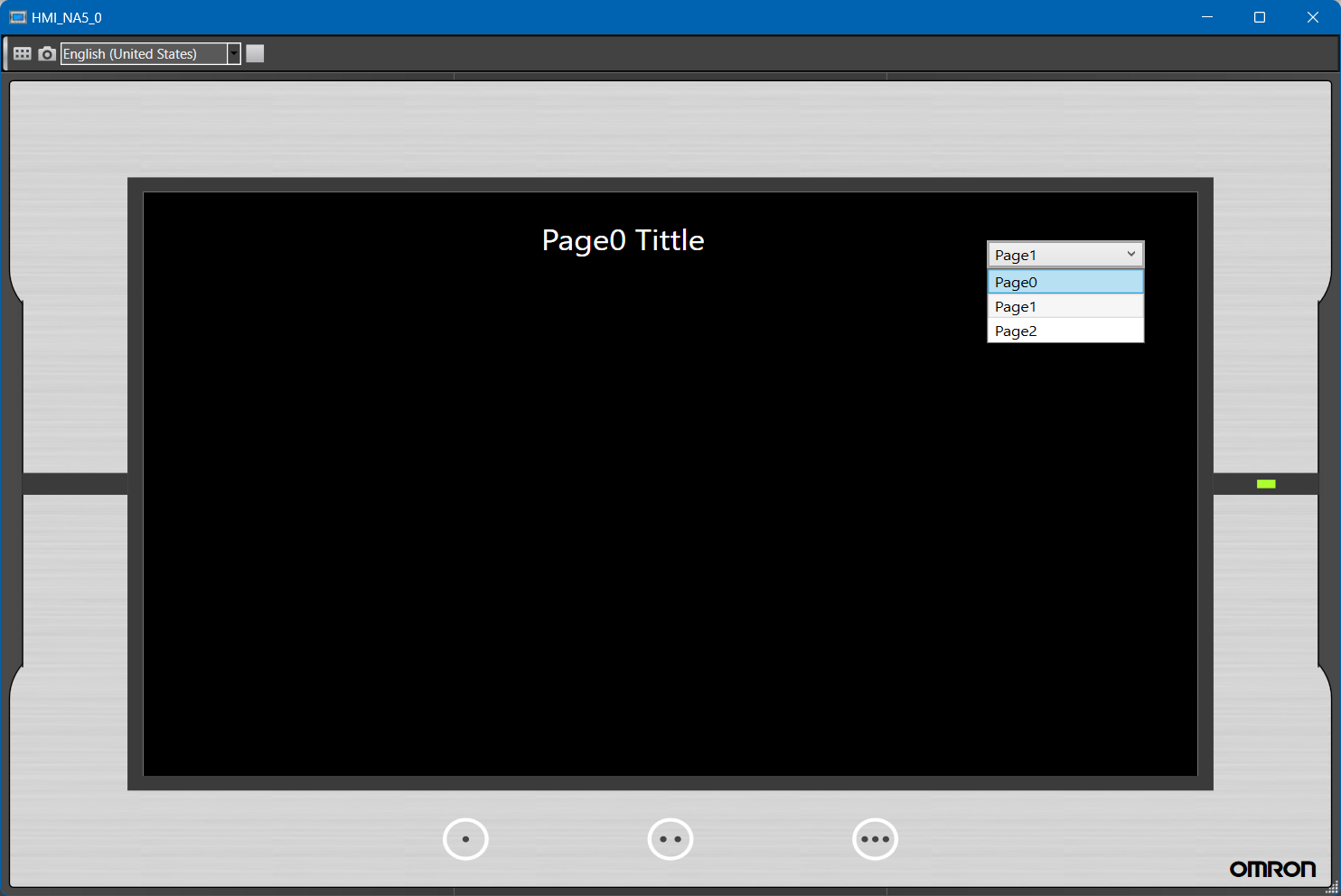Take a screenshot with the camera icon
Viewport: 1341px width, 896px height.
47,54
